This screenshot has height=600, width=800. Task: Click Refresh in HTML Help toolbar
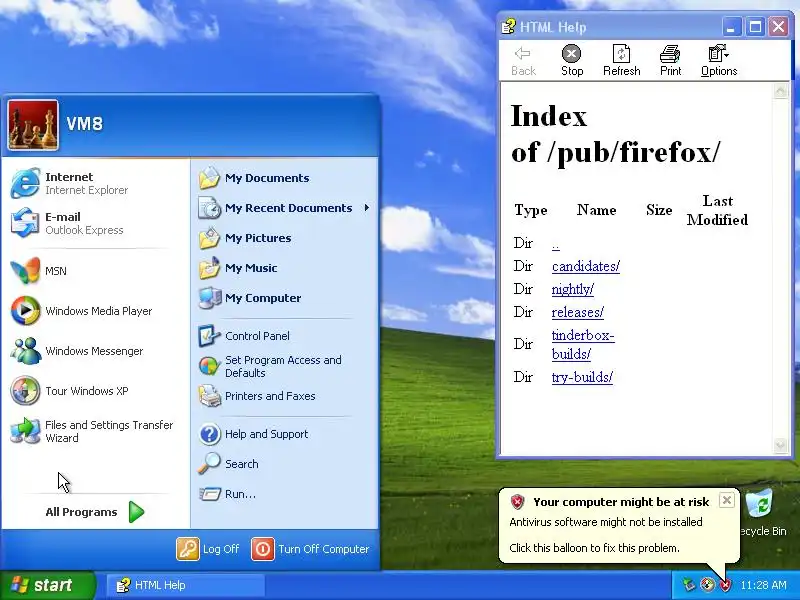click(621, 61)
